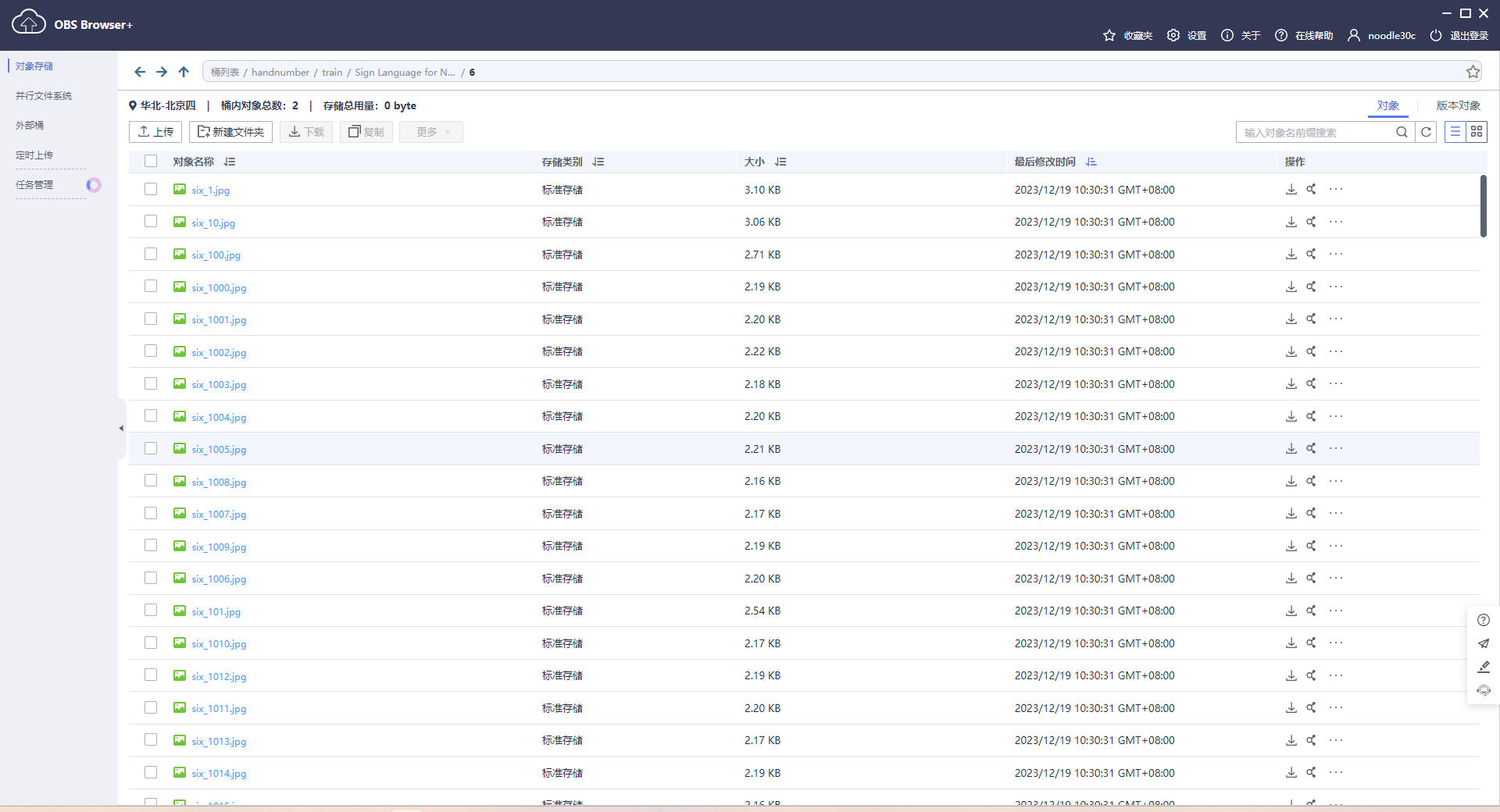Download six_1005.jpg via row icon

1291,448
